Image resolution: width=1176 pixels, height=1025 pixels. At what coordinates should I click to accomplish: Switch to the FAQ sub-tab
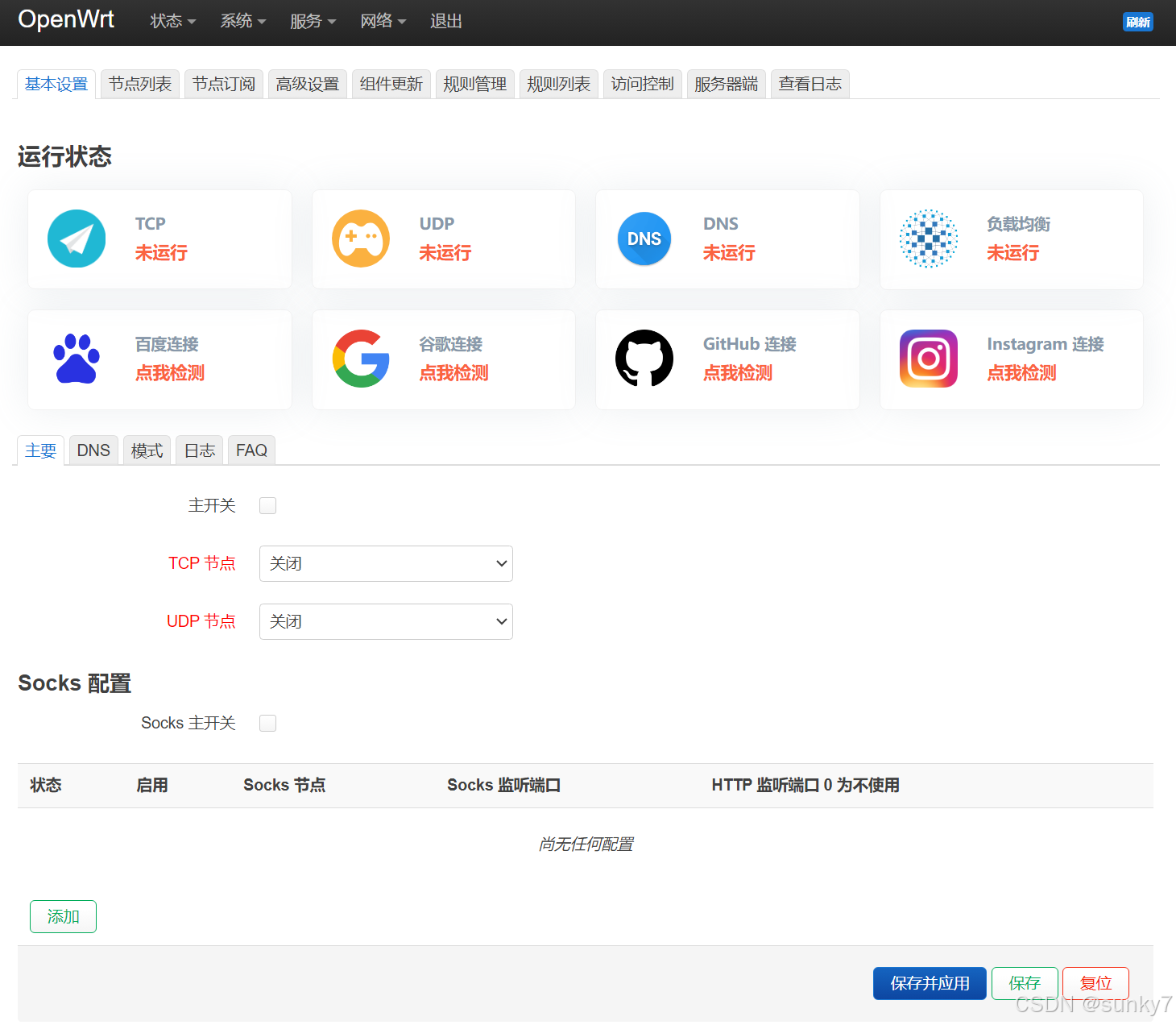251,450
